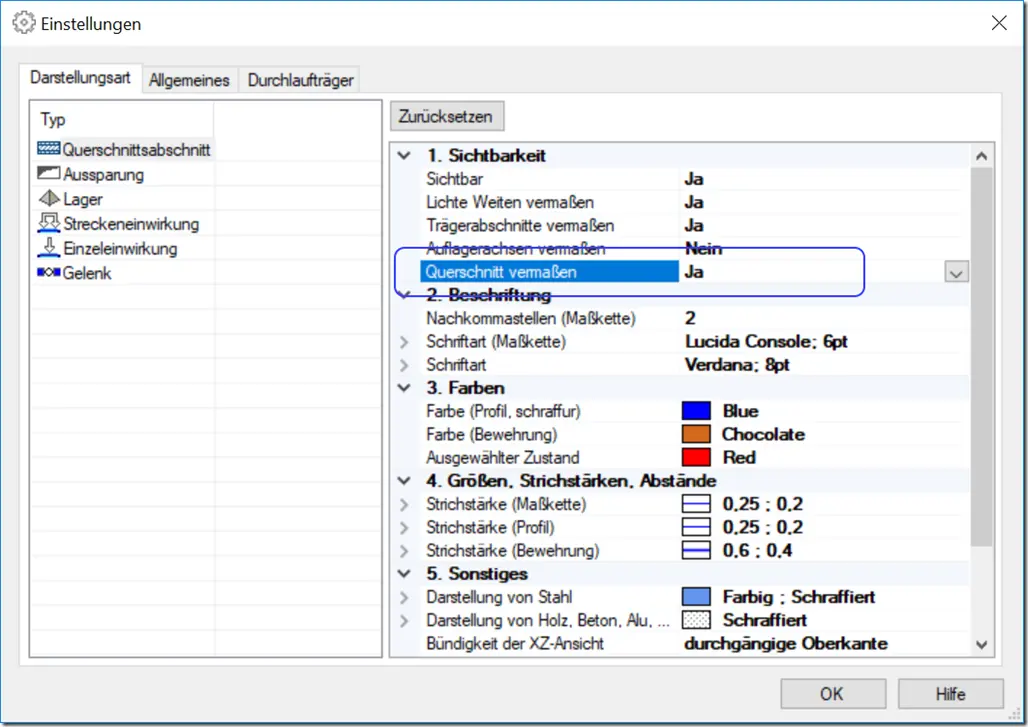
Task: Select the Querschnittsabschnitt type icon
Action: tap(49, 149)
